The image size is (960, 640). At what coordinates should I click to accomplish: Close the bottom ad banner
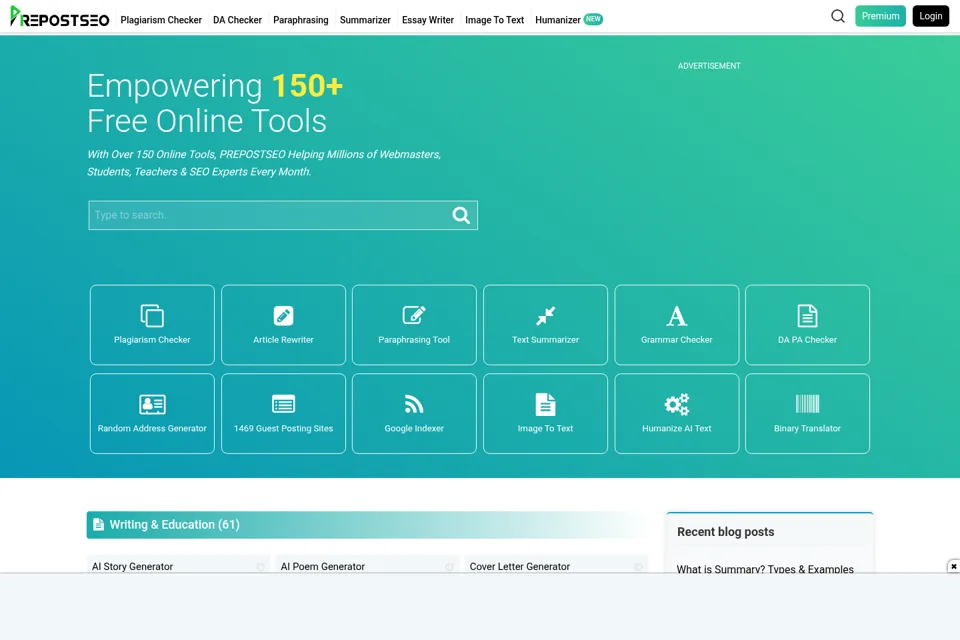click(953, 567)
